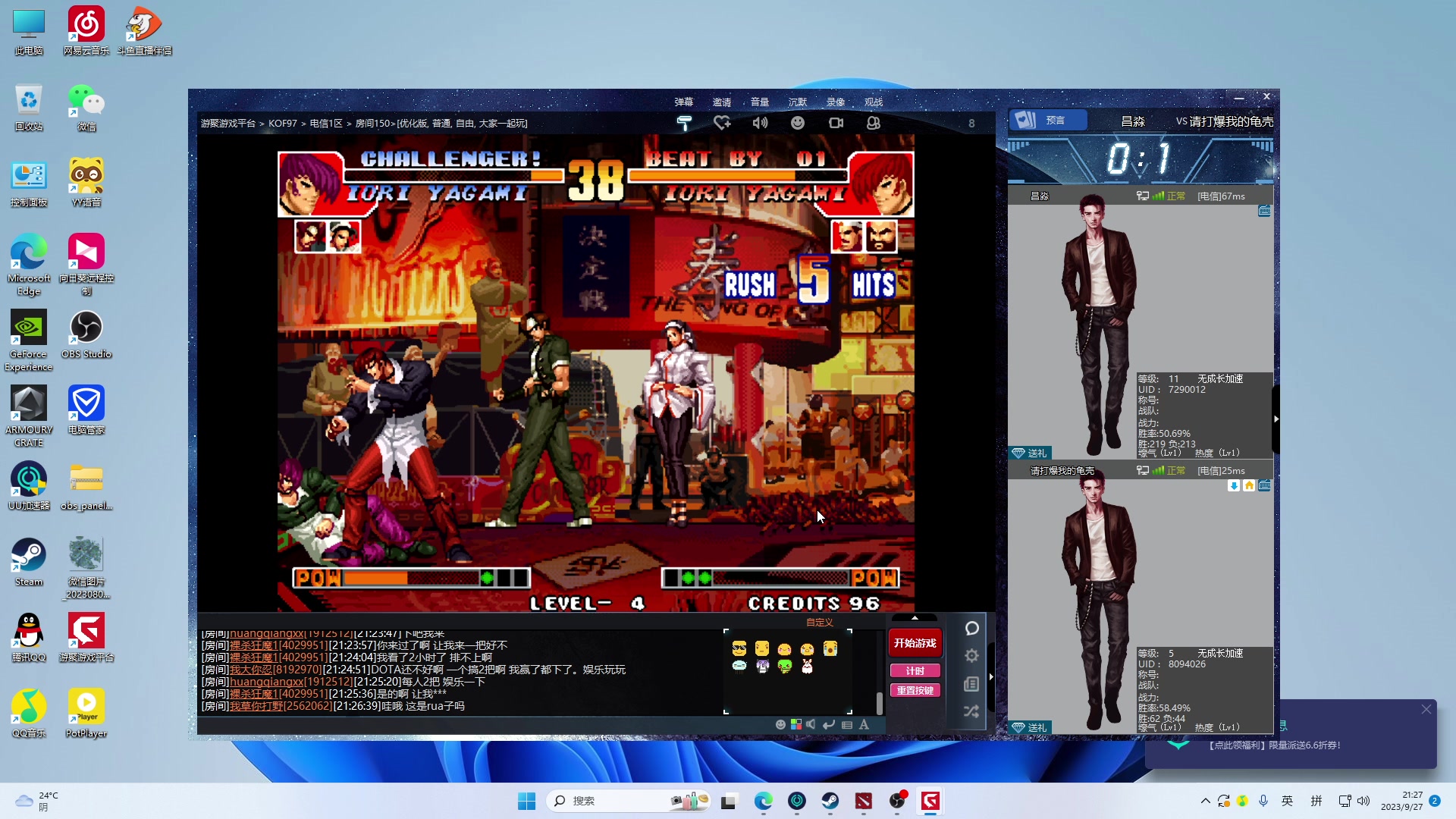1456x819 pixels.
Task: Click the return arrow icon in chat toolbar
Action: [x=829, y=725]
